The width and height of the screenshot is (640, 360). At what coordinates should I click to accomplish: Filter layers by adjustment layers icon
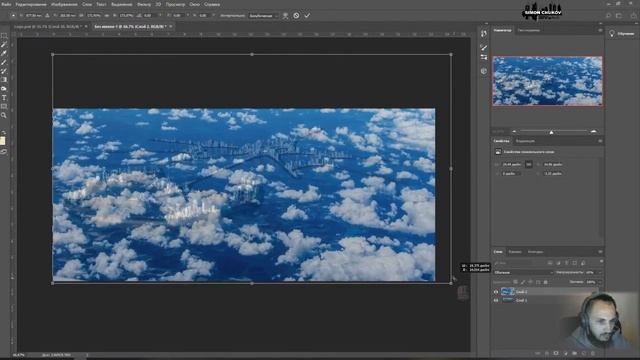click(x=558, y=263)
